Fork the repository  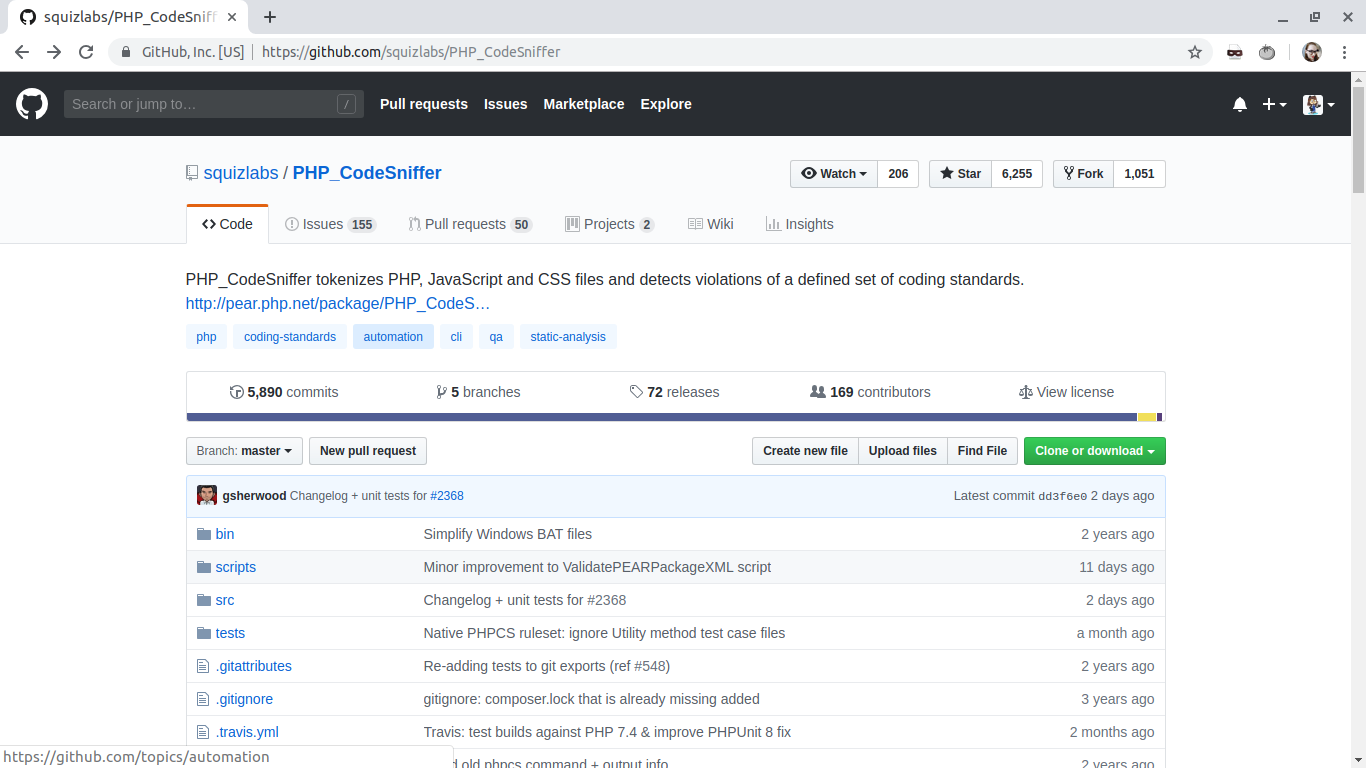[1083, 174]
